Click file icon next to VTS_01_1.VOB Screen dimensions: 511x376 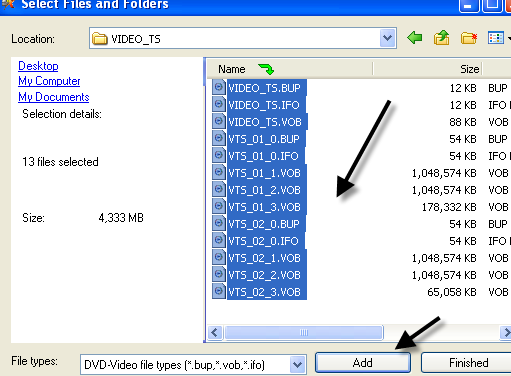[219, 172]
